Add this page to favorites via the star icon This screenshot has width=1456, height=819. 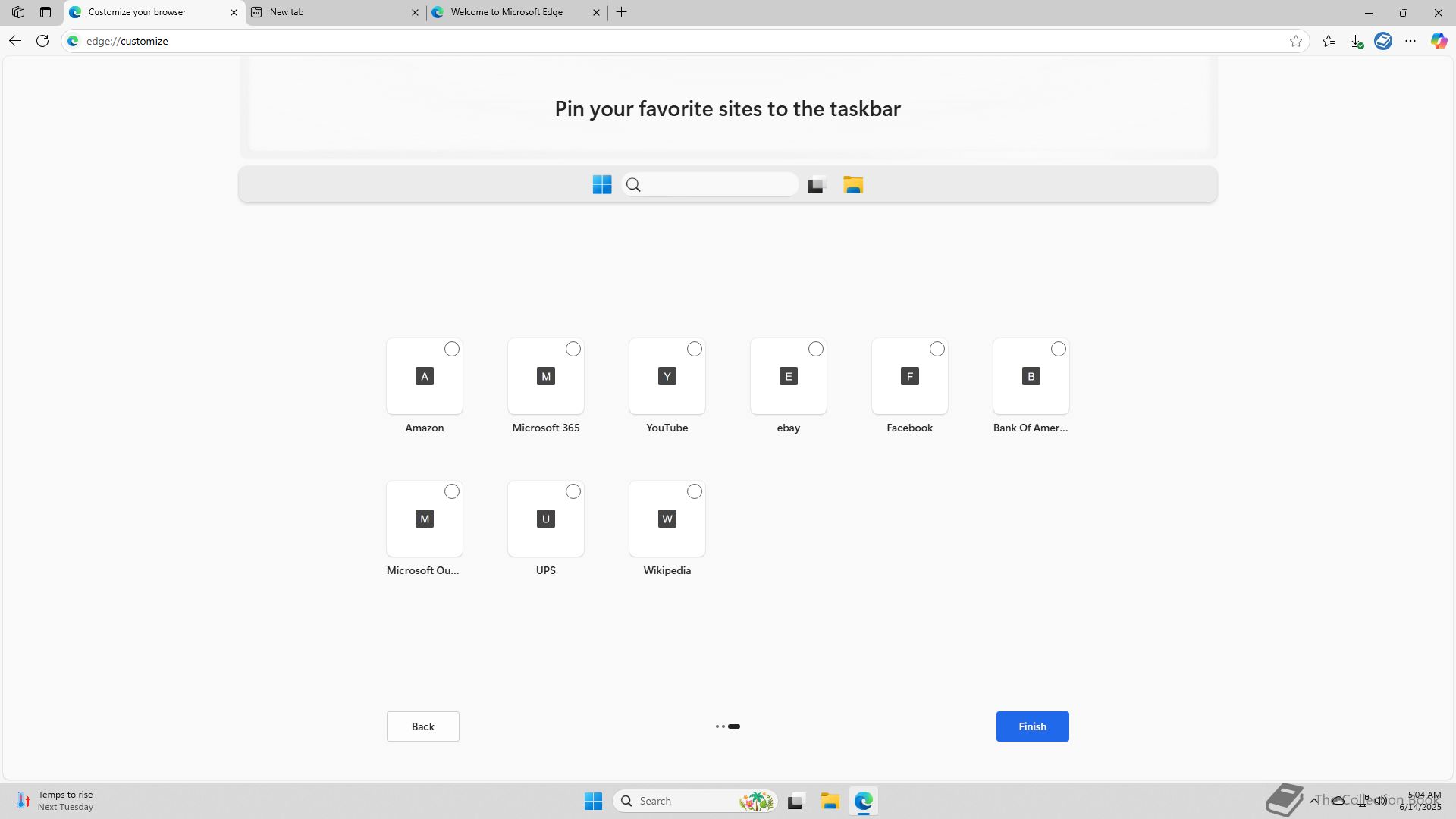tap(1296, 41)
